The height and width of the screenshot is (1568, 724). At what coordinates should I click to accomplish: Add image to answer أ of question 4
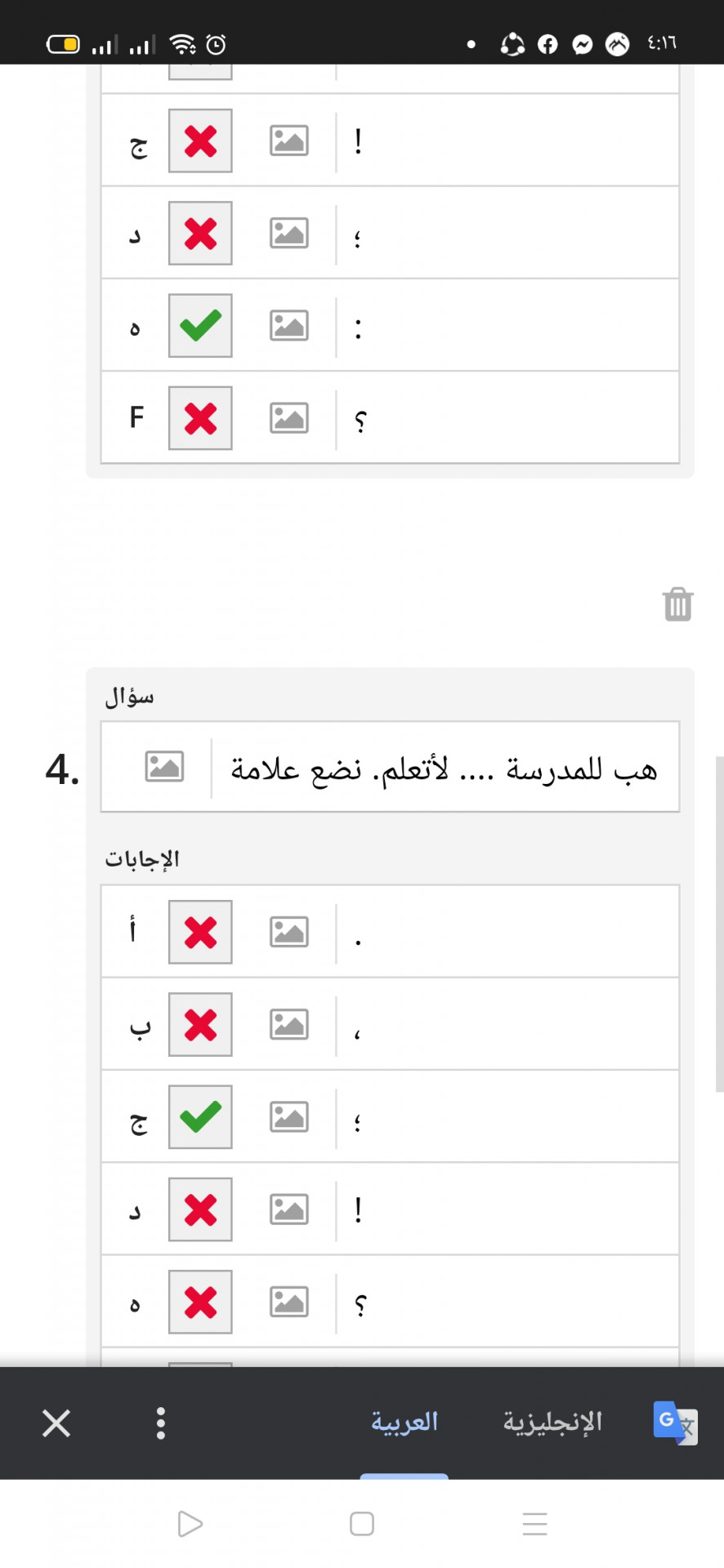pos(289,932)
